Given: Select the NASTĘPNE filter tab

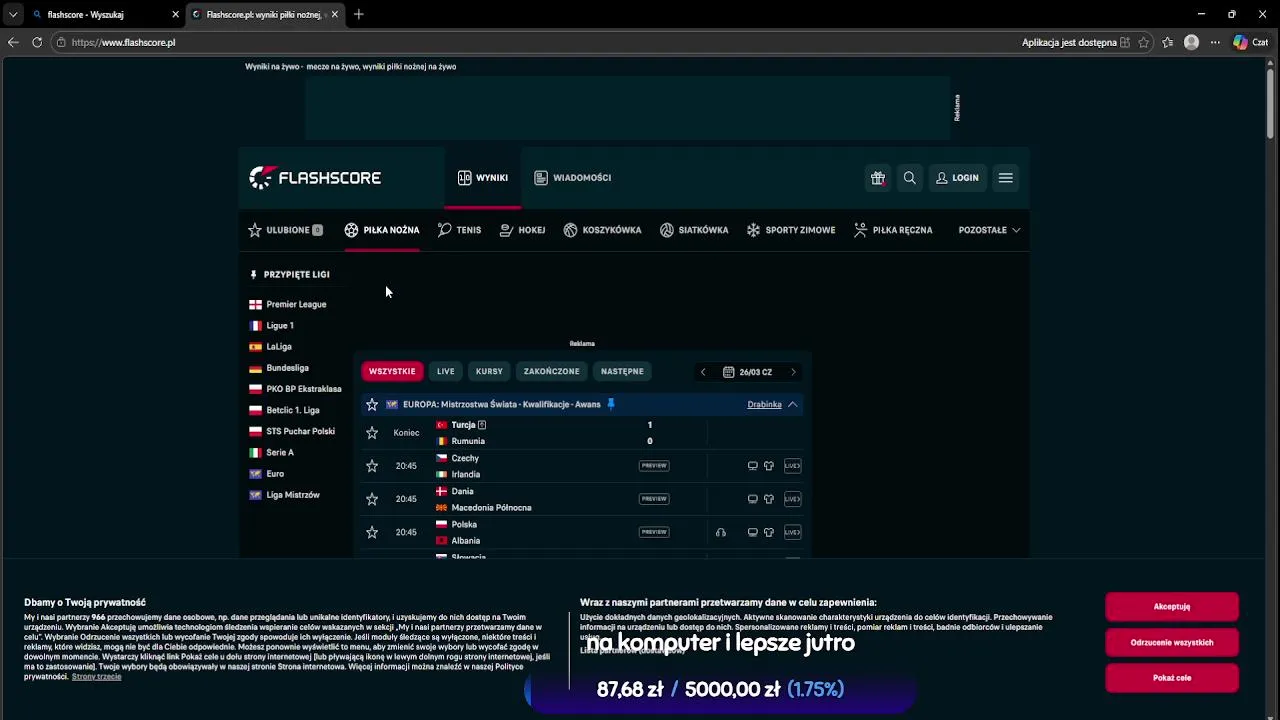Looking at the screenshot, I should (x=622, y=371).
